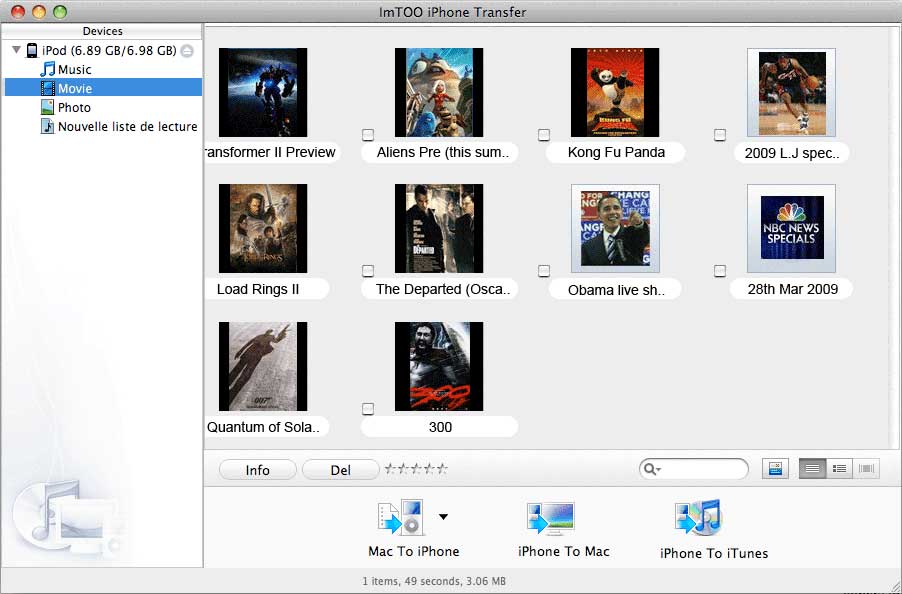The height and width of the screenshot is (594, 902).
Task: Open the search filter dropdown magnifier
Action: tap(652, 469)
